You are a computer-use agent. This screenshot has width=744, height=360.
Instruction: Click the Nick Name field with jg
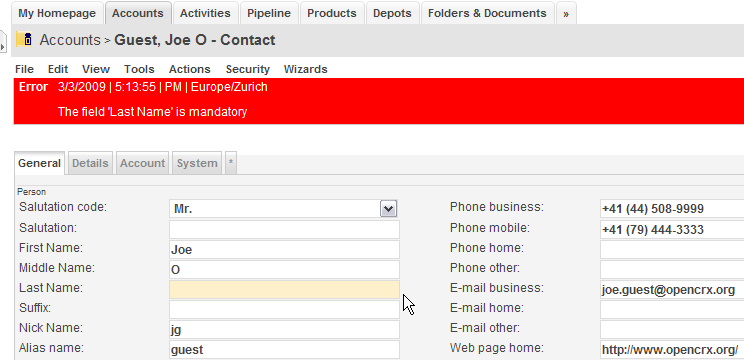[x=284, y=329]
